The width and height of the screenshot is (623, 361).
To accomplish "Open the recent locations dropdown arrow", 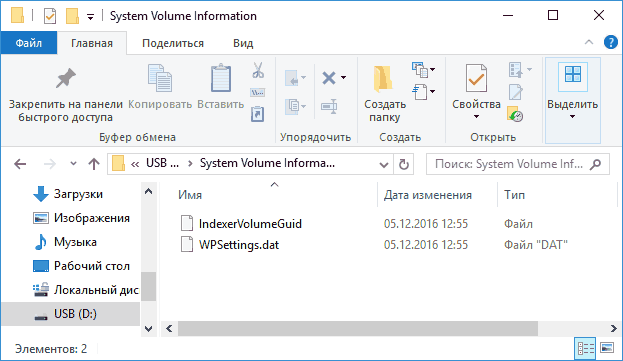I will (x=73, y=163).
